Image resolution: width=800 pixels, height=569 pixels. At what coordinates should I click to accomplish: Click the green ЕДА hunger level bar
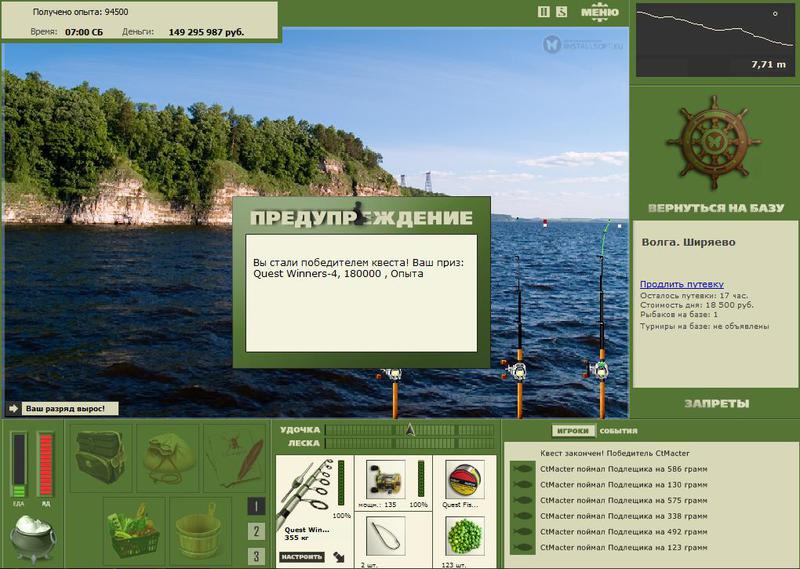point(18,465)
